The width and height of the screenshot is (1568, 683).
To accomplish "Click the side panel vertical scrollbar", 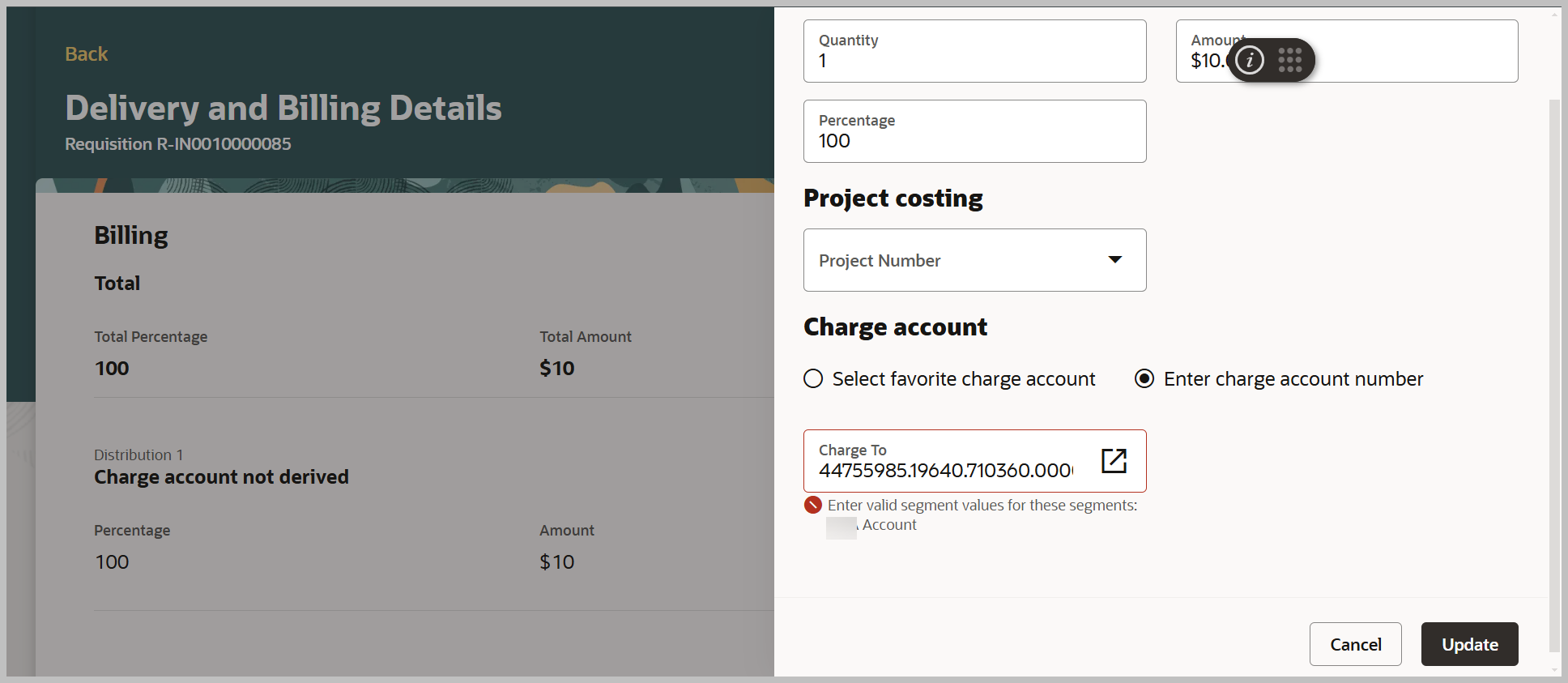I will 1554,373.
